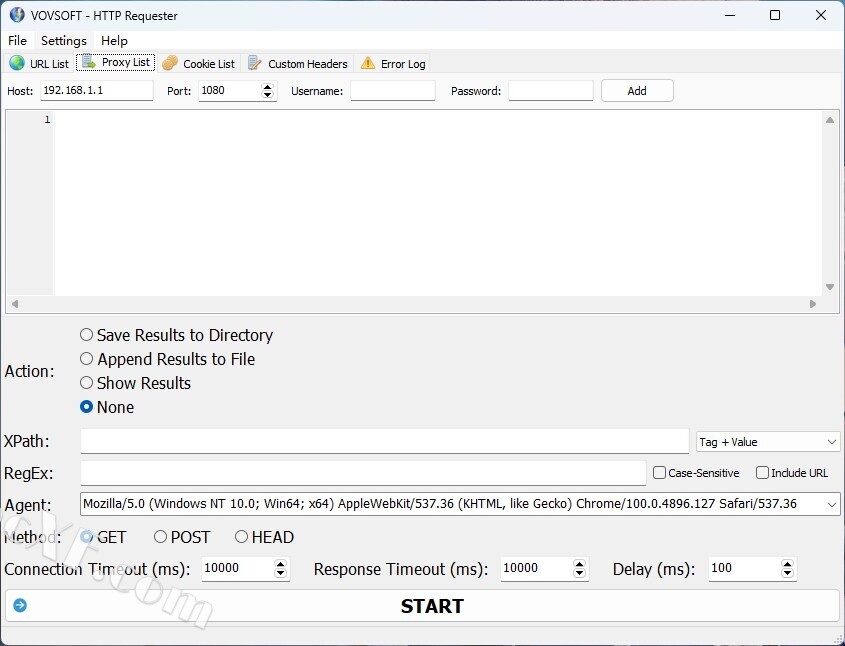This screenshot has height=646, width=845.
Task: Click the RegEx input field
Action: (363, 473)
